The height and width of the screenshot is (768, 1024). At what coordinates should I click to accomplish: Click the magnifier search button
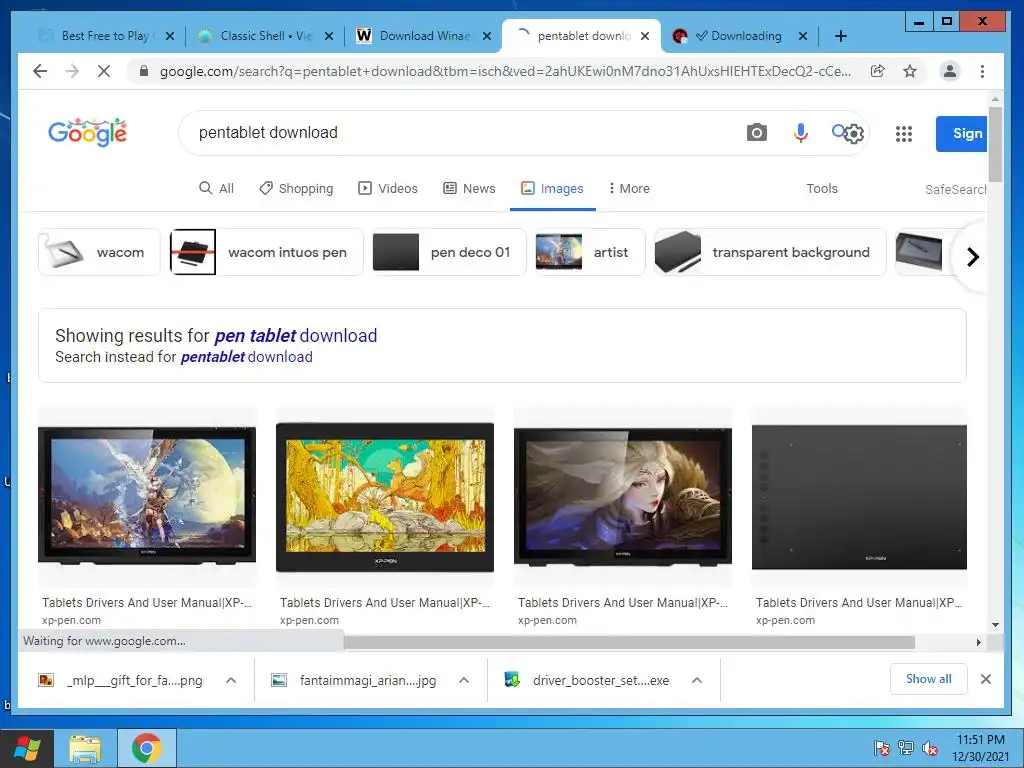(839, 132)
